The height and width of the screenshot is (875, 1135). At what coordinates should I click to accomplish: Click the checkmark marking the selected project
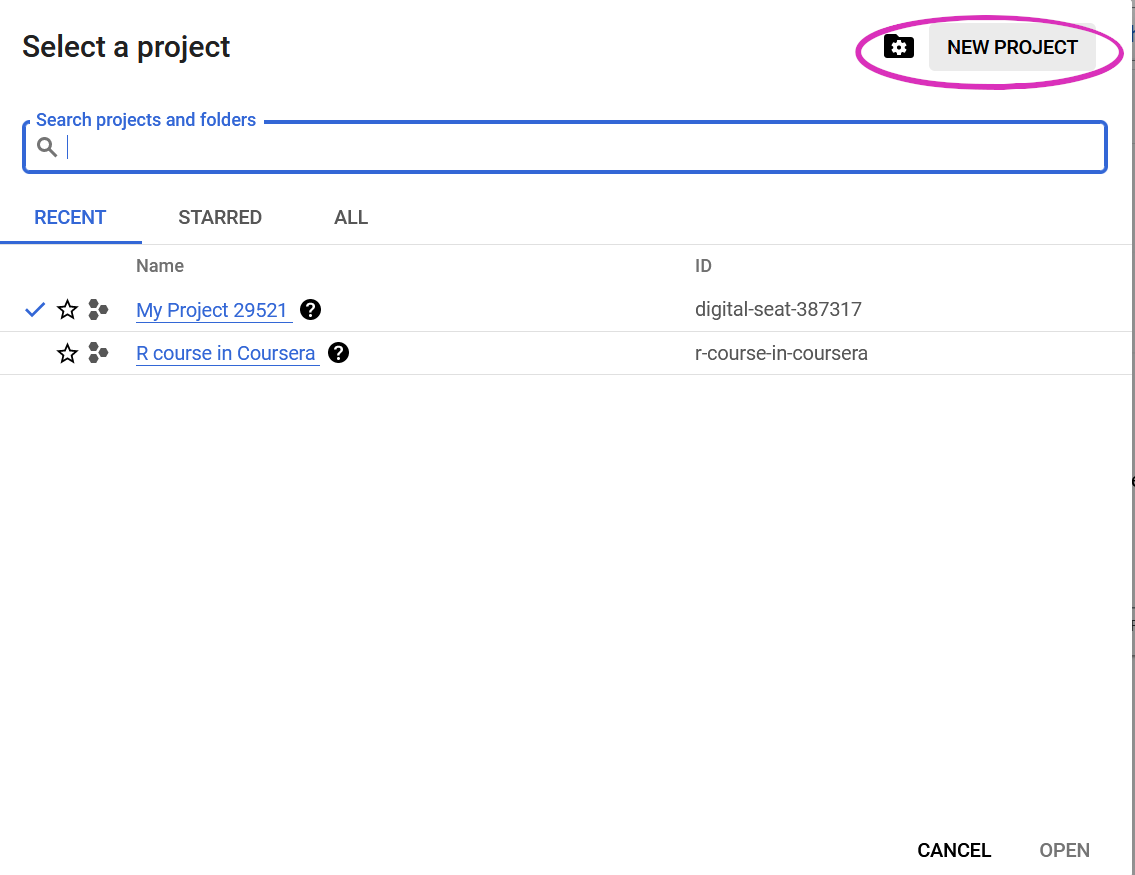tap(33, 309)
